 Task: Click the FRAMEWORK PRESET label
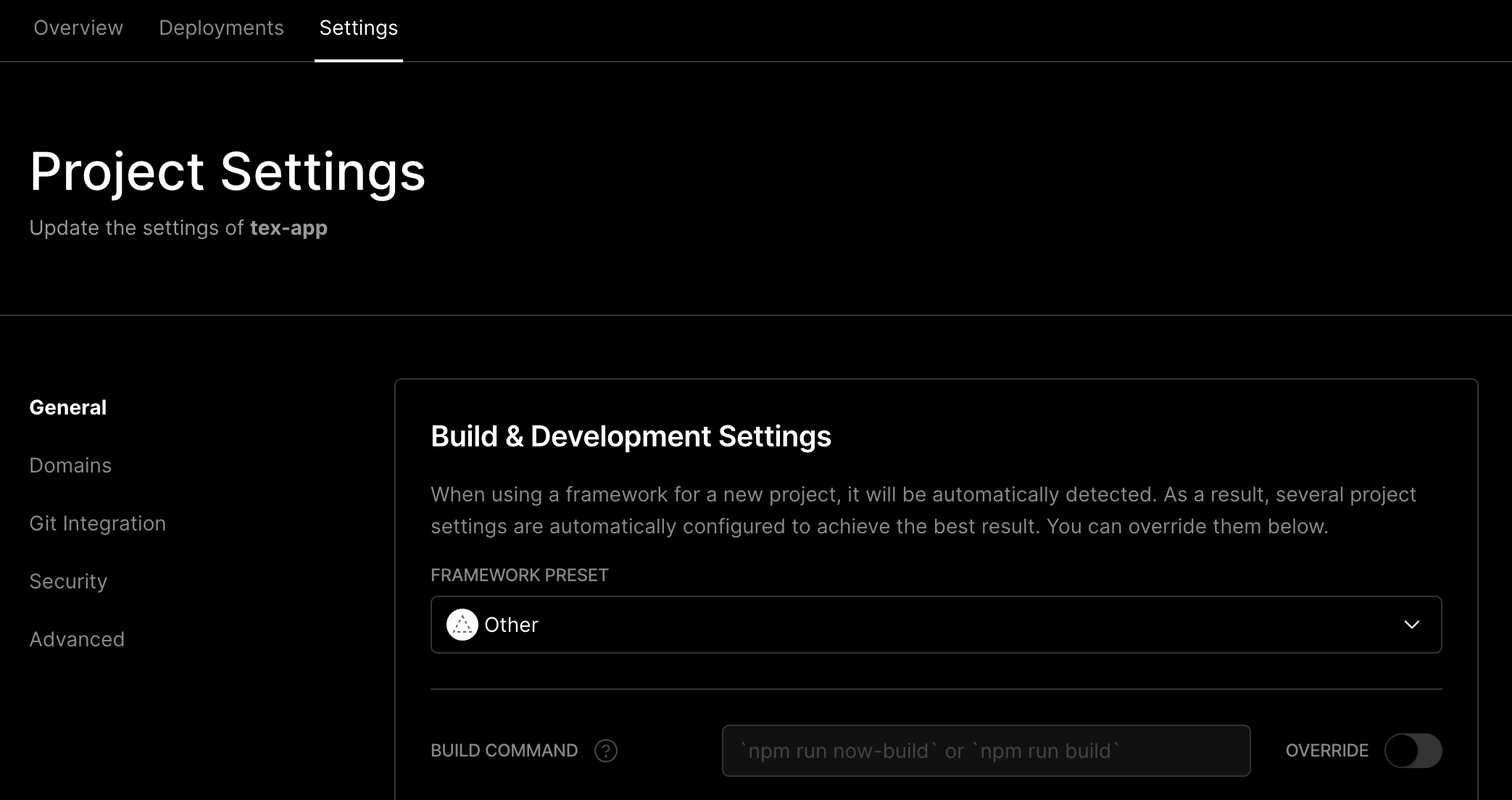pos(520,575)
